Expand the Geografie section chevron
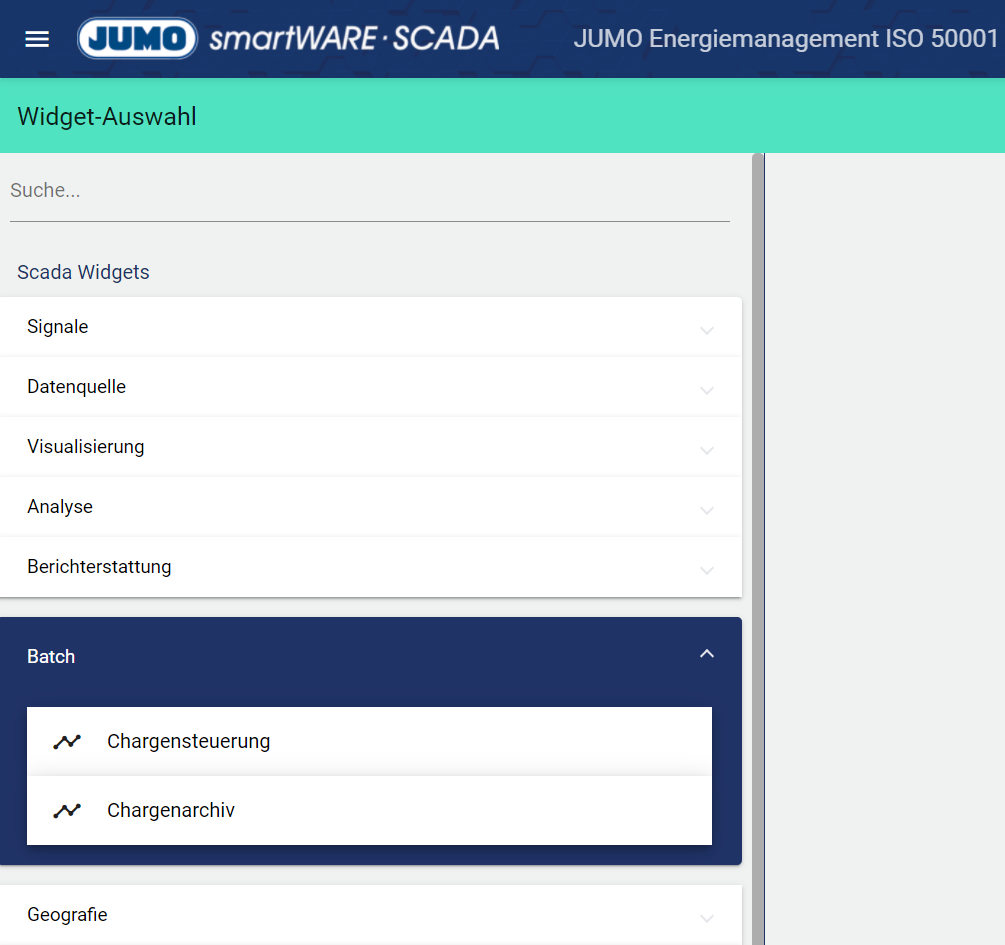The width and height of the screenshot is (1005, 945). tap(707, 917)
